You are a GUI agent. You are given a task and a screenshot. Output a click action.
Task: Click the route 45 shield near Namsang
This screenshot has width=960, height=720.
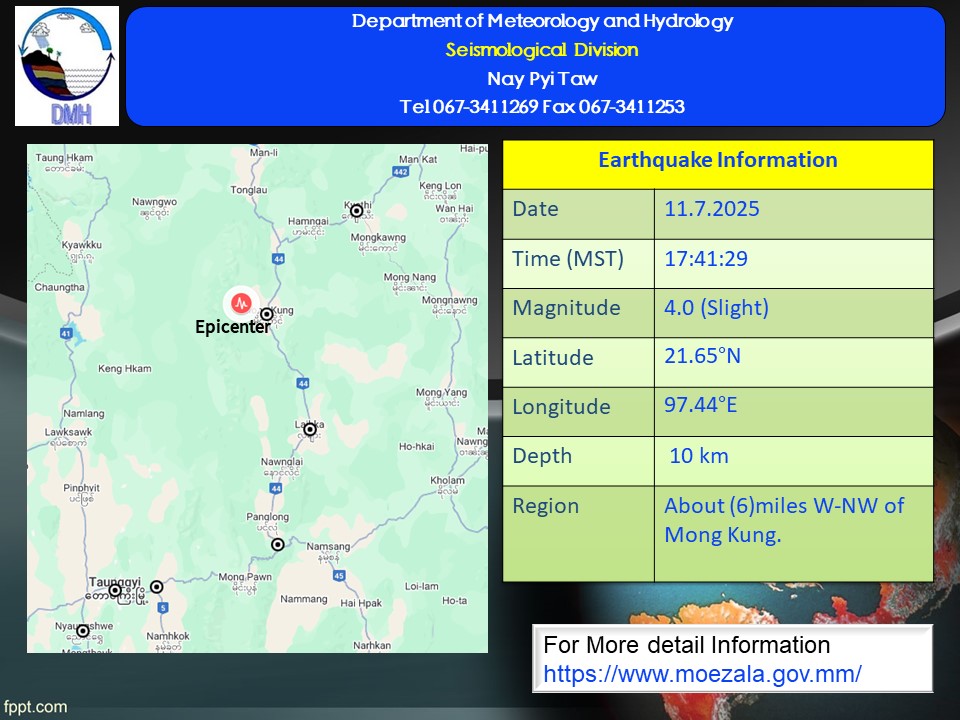tap(339, 576)
